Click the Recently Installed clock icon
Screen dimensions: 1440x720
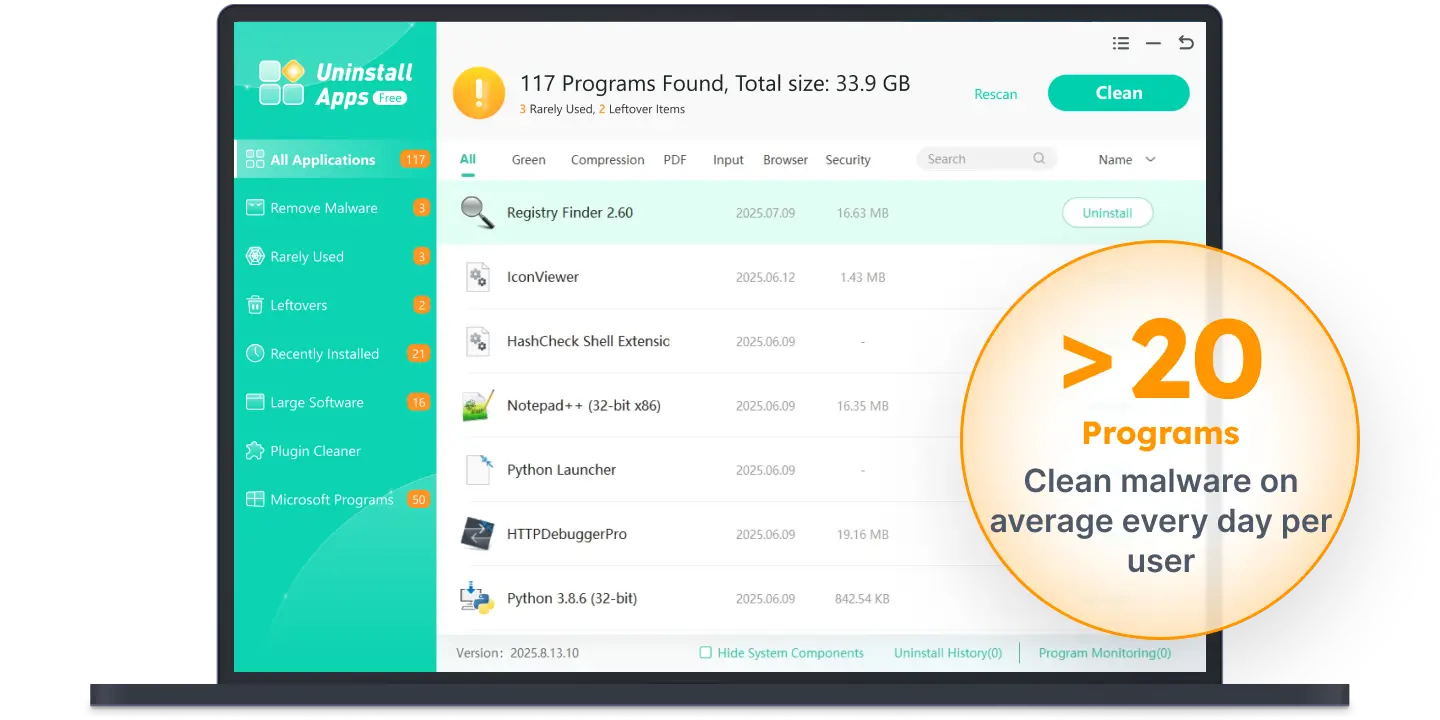tap(254, 353)
